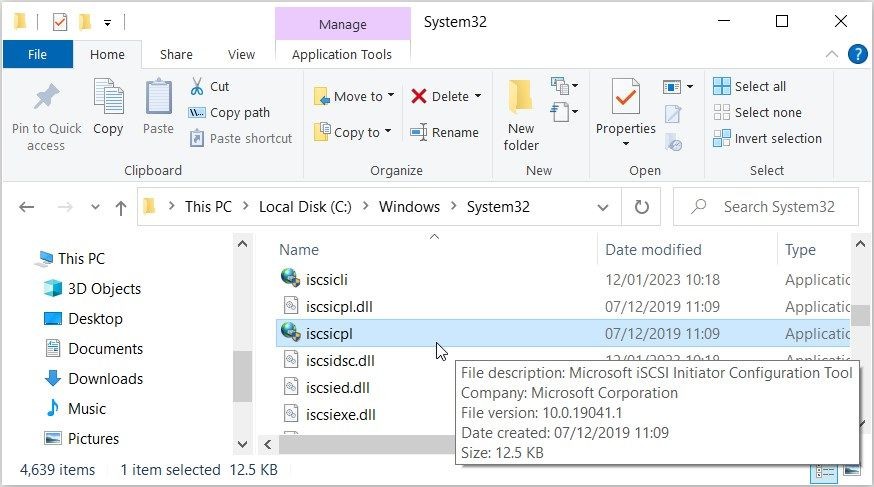
Task: Expand the Properties dropdown arrow
Action: 625,144
